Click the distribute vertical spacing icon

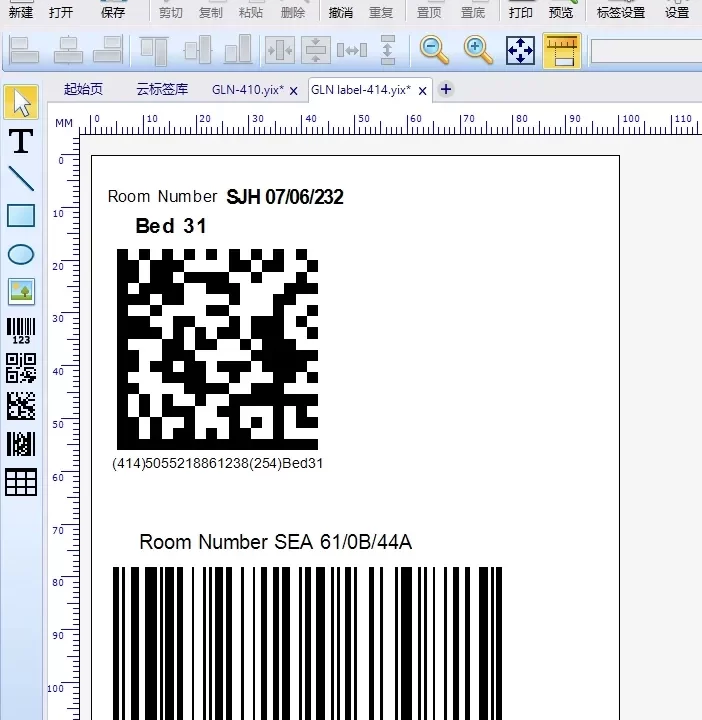tap(388, 50)
